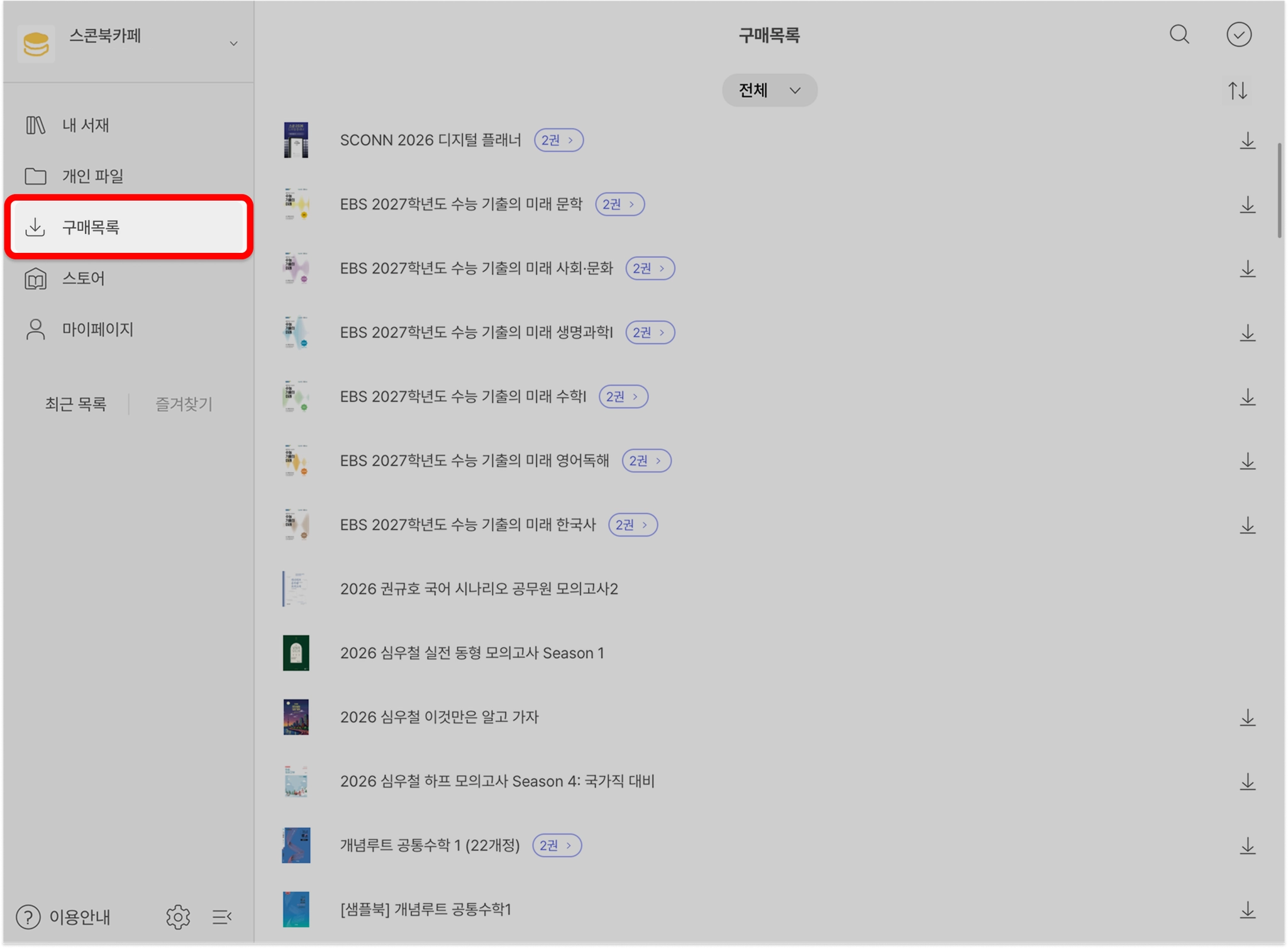Screen dimensions: 1288x948
Task: Open settings gear icon in sidebar
Action: (178, 917)
